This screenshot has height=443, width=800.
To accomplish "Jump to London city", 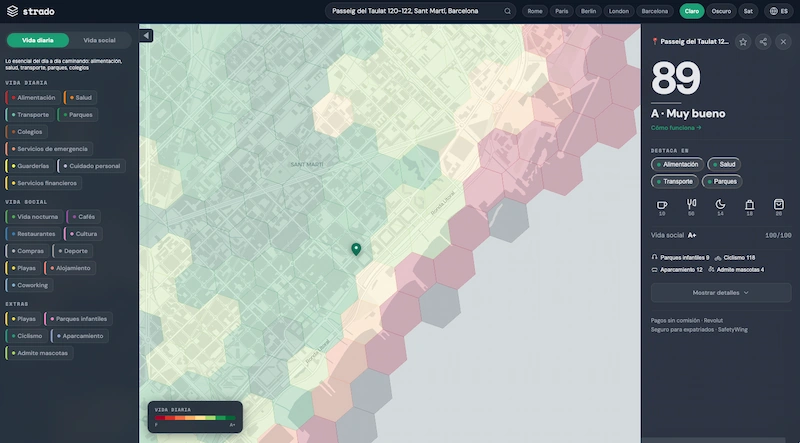I will [x=619, y=11].
